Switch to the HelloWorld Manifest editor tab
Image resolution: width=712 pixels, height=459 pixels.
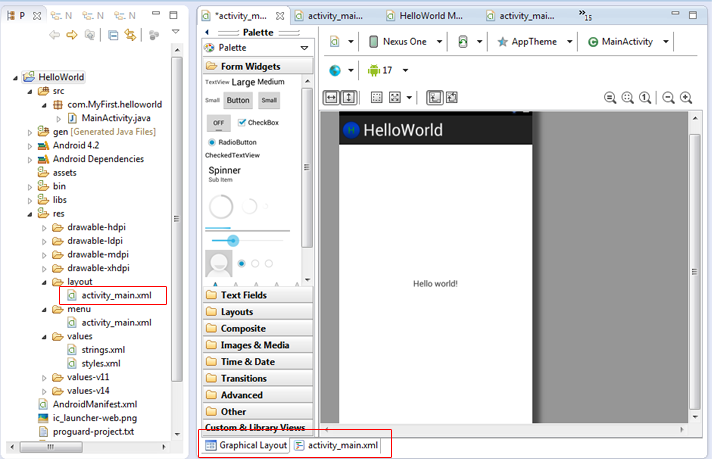[x=425, y=16]
